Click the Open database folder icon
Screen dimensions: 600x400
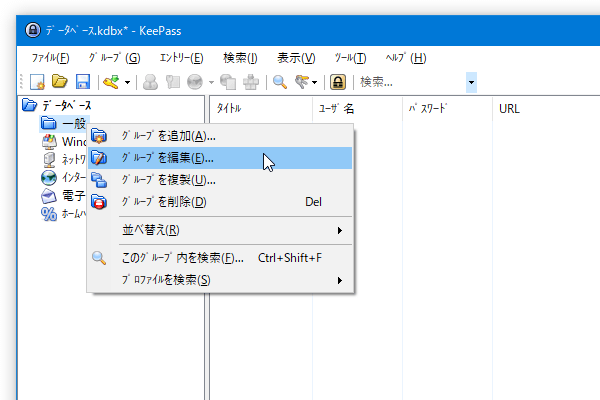(60, 82)
